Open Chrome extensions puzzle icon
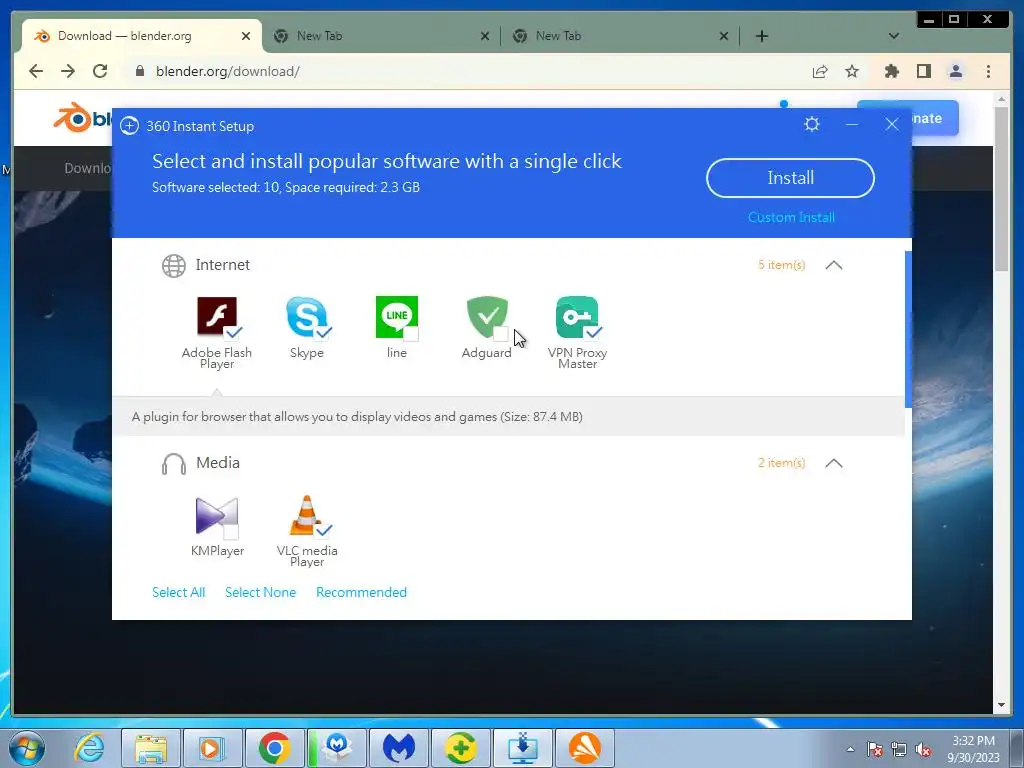The image size is (1024, 768). [x=891, y=71]
